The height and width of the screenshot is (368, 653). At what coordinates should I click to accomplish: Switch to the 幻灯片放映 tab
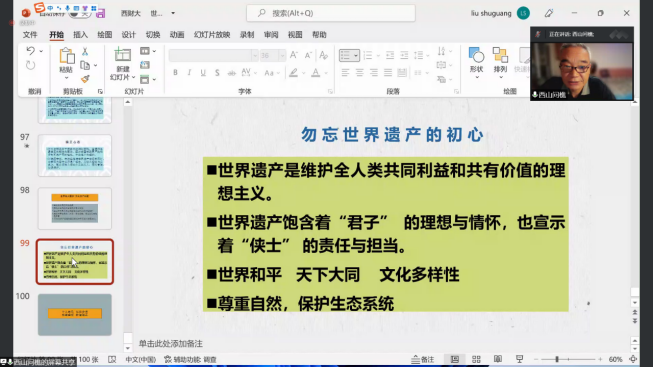pyautogui.click(x=212, y=35)
